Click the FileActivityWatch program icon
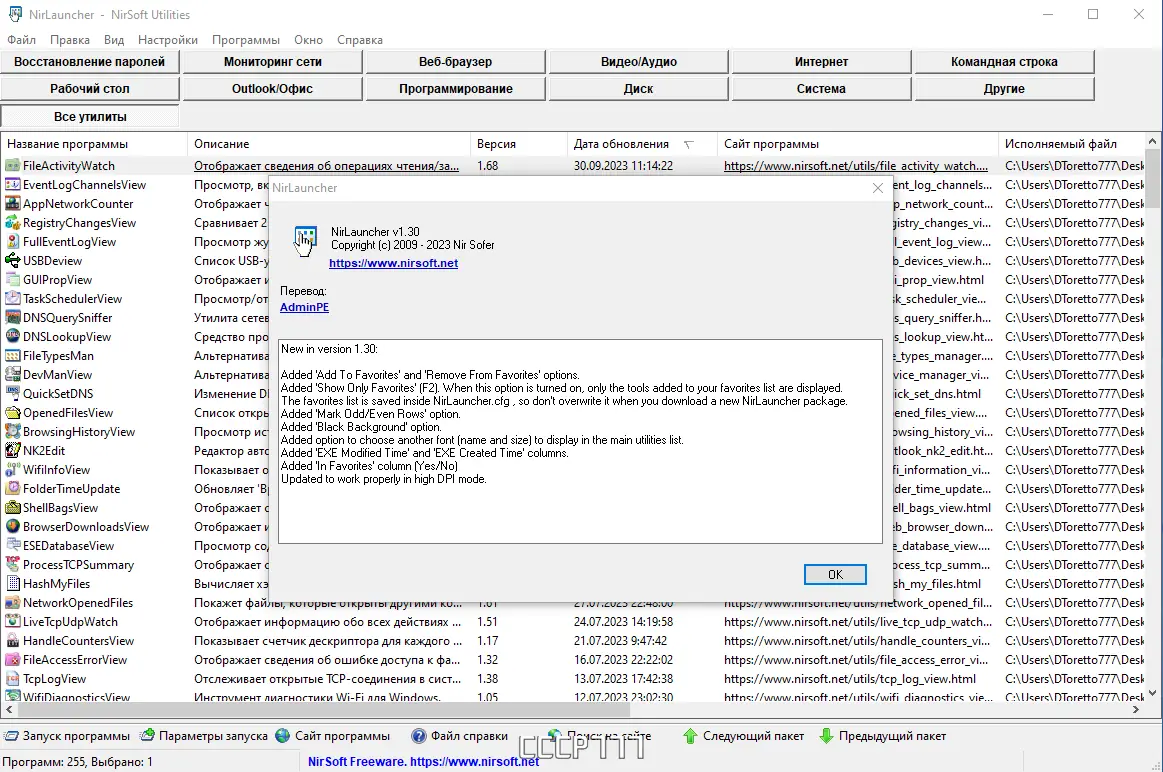Image resolution: width=1163 pixels, height=772 pixels. (13, 165)
